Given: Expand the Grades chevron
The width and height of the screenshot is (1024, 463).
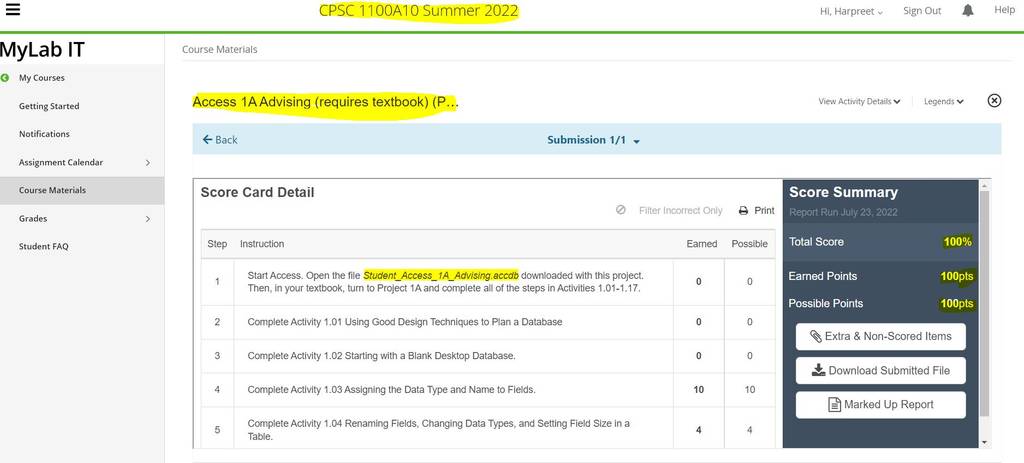Looking at the screenshot, I should click(x=148, y=219).
